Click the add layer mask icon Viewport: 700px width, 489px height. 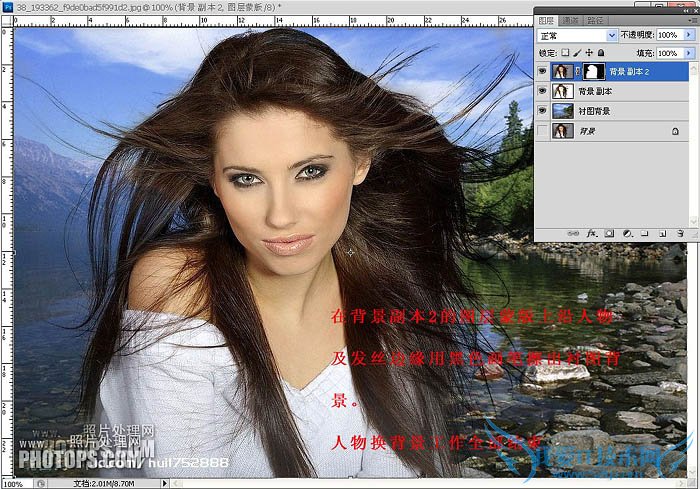[x=609, y=234]
